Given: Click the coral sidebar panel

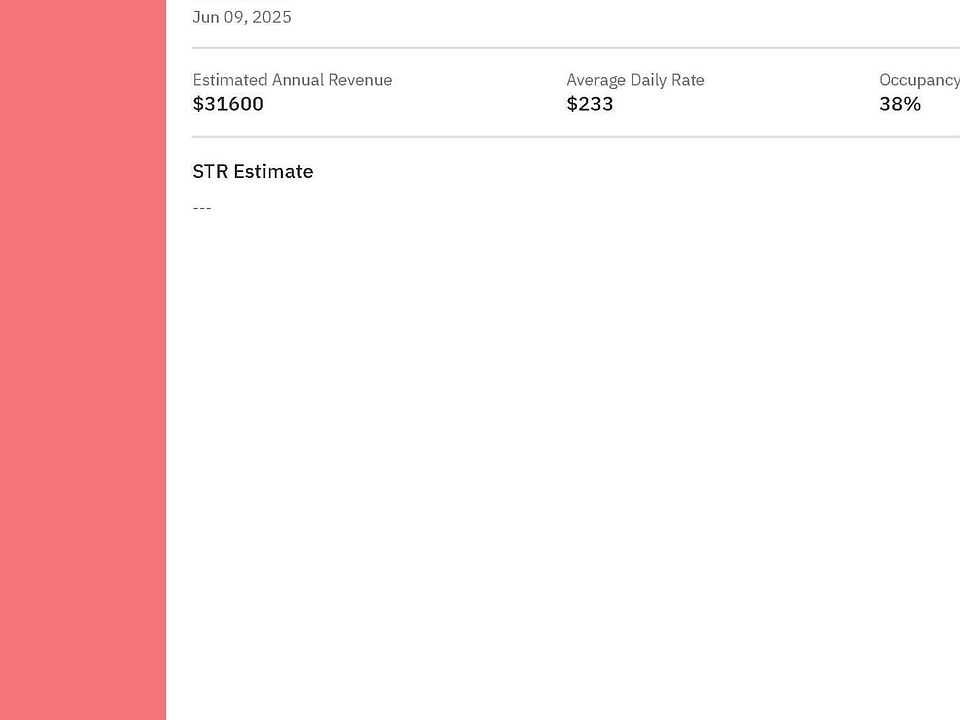Looking at the screenshot, I should click(x=82, y=360).
